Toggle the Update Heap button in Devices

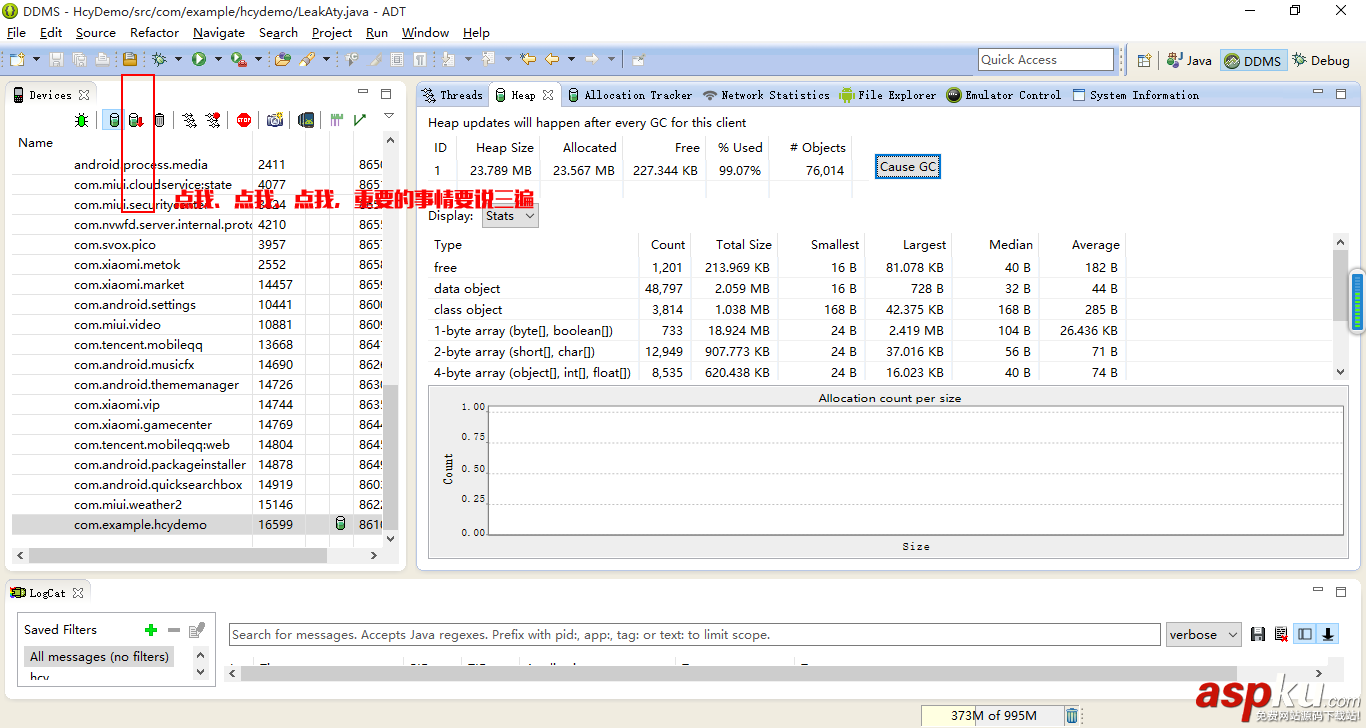(x=113, y=121)
